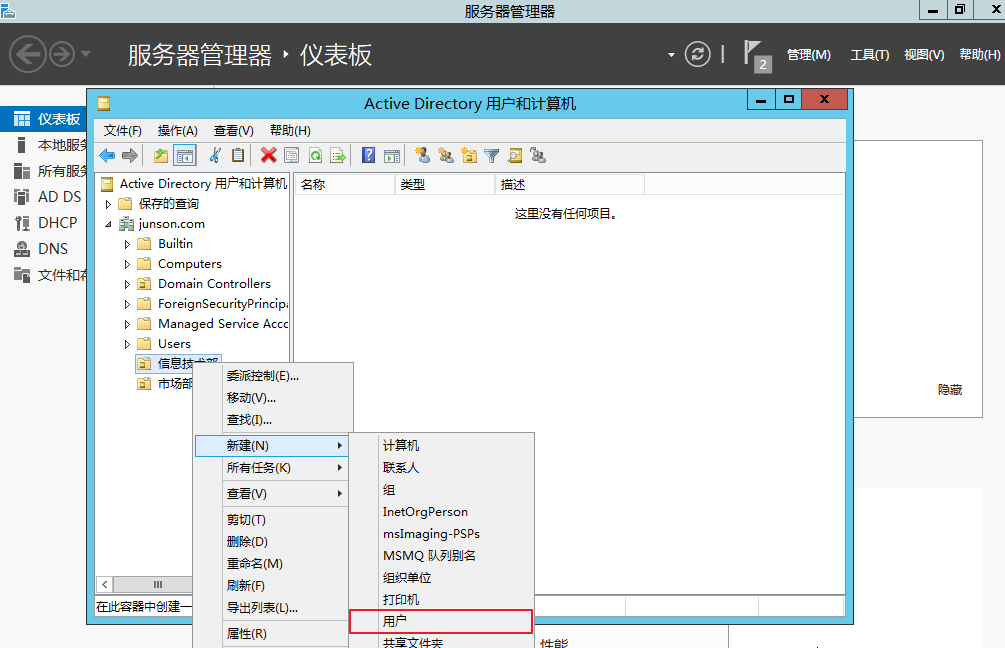Image resolution: width=1005 pixels, height=648 pixels.
Task: Open the Properties toolbar icon
Action: tap(292, 155)
